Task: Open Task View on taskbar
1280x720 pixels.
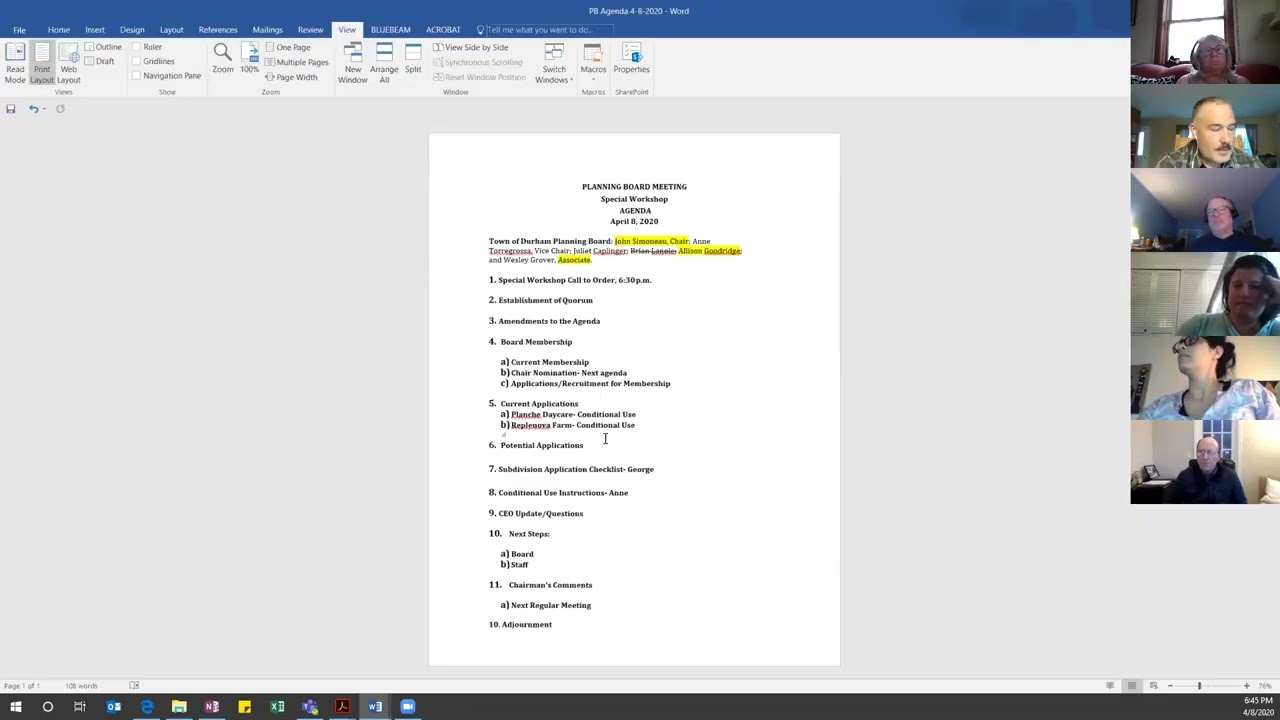Action: pos(80,707)
